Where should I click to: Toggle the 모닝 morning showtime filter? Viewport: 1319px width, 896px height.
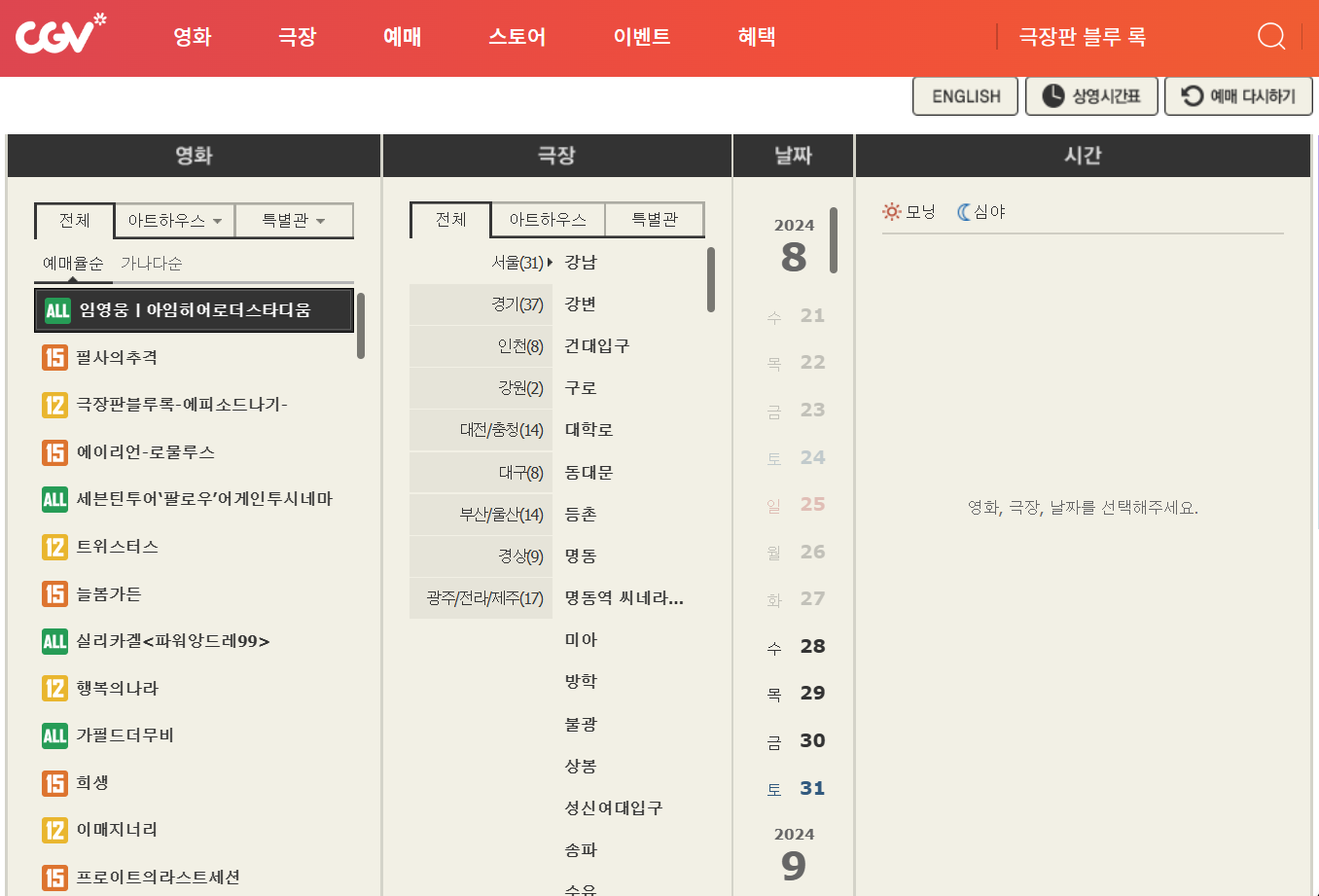909,211
